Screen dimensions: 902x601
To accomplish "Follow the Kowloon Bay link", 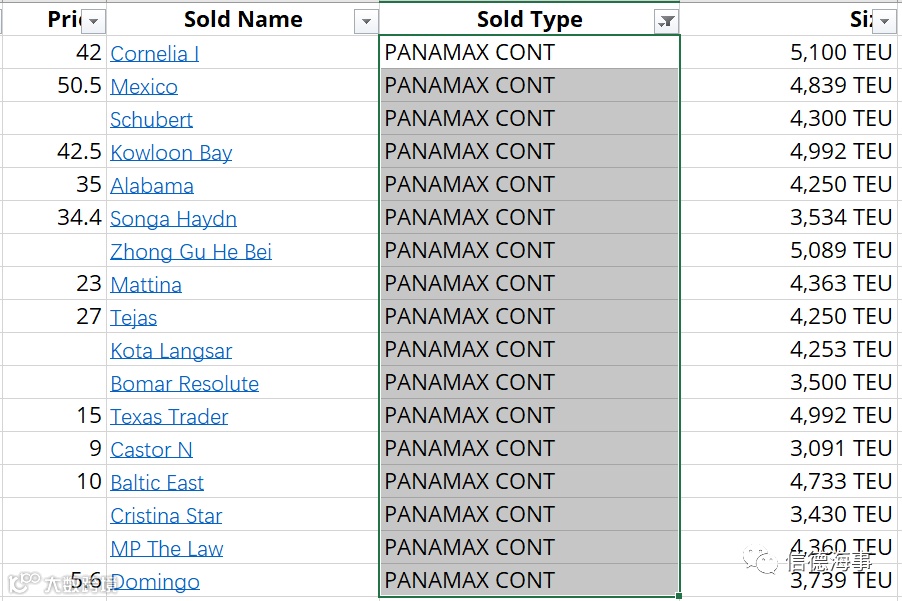I will pos(171,153).
